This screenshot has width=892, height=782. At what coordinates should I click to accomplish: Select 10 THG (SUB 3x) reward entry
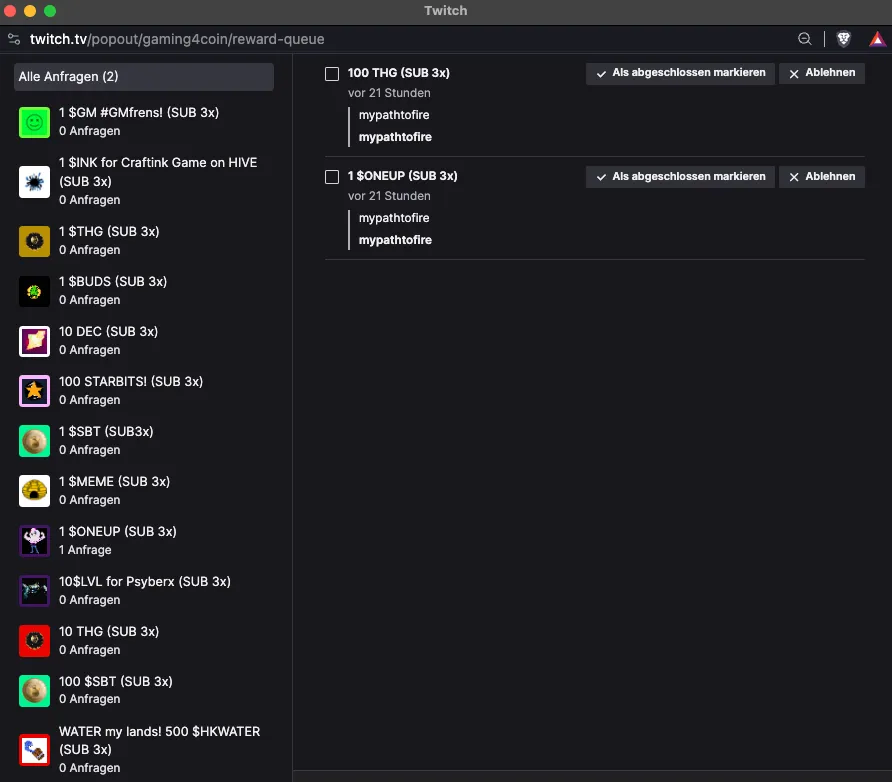click(x=143, y=641)
